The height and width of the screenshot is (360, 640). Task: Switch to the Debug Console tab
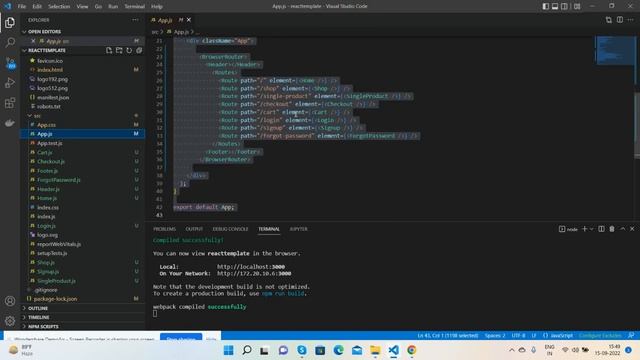coord(230,229)
